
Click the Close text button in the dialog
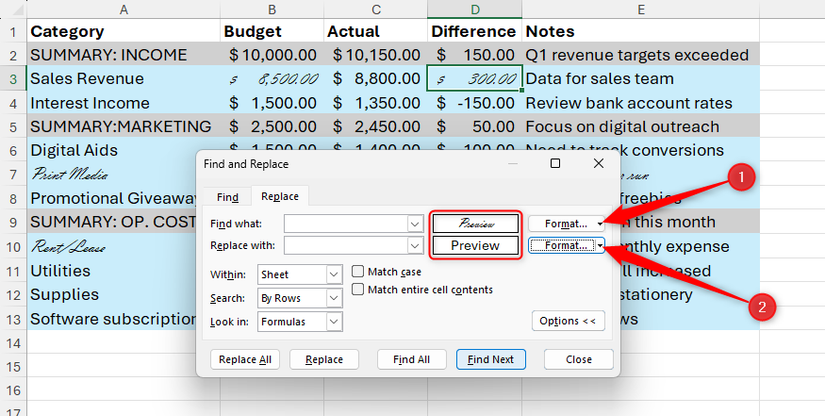(x=578, y=360)
